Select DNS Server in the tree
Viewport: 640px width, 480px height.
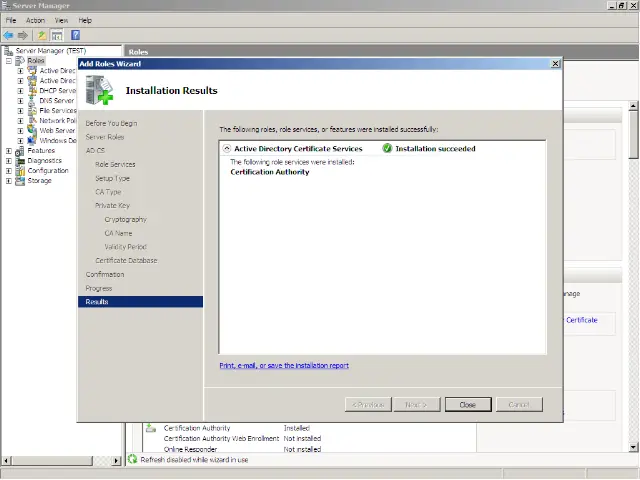coord(57,100)
